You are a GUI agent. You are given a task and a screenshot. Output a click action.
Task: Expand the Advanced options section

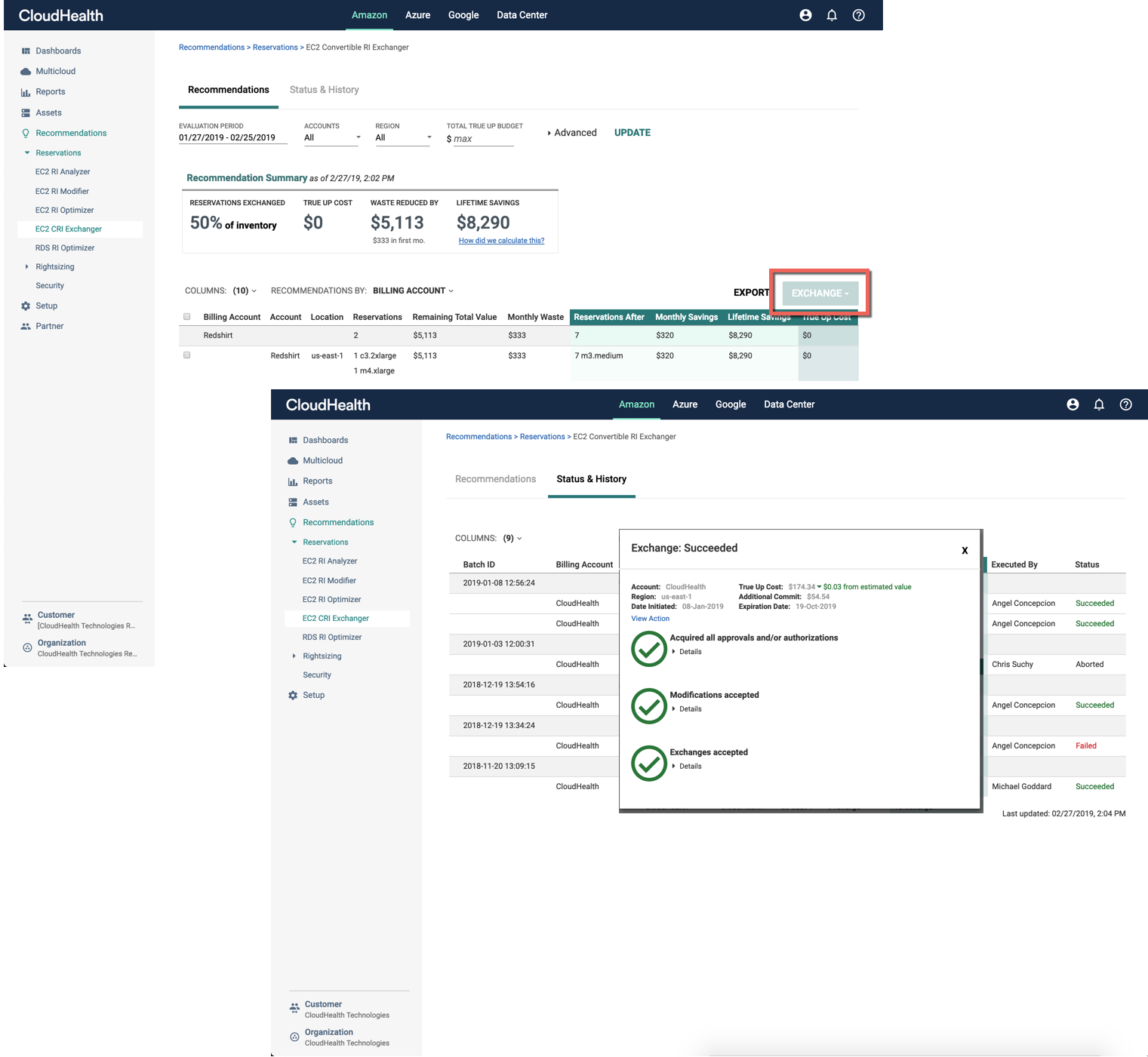coord(573,132)
